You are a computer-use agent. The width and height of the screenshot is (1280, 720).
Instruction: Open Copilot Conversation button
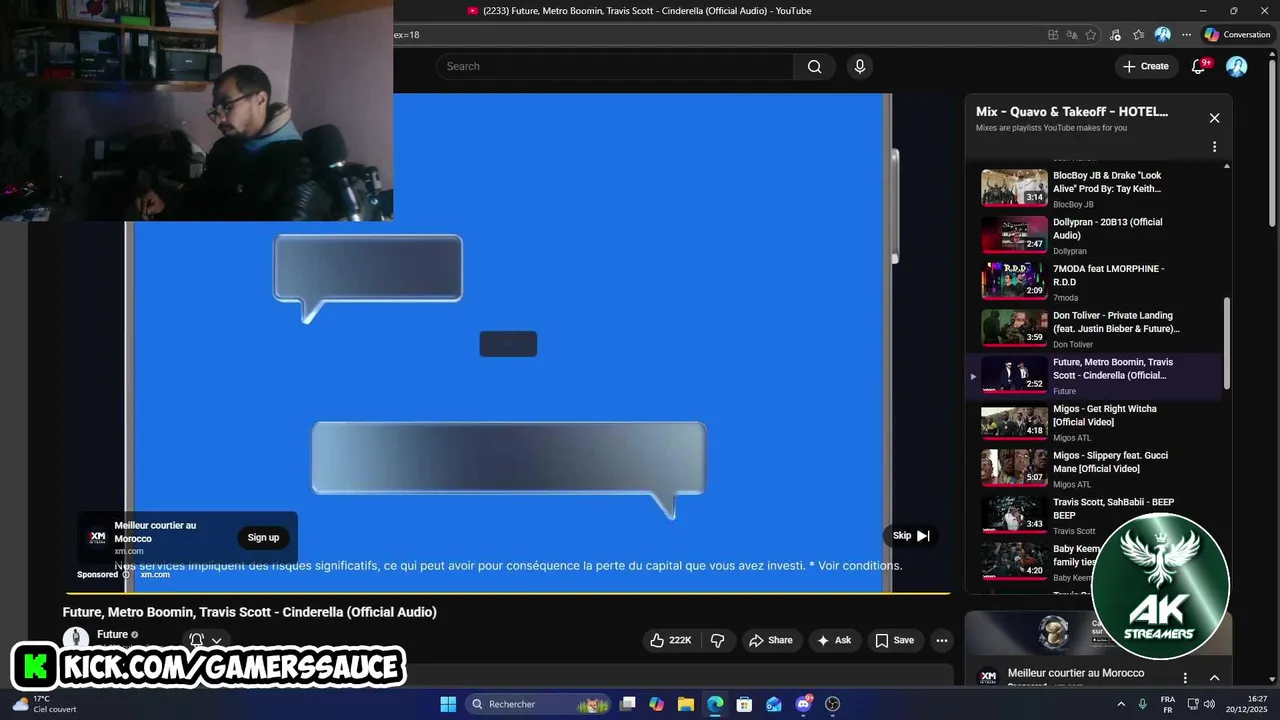[x=1237, y=35]
